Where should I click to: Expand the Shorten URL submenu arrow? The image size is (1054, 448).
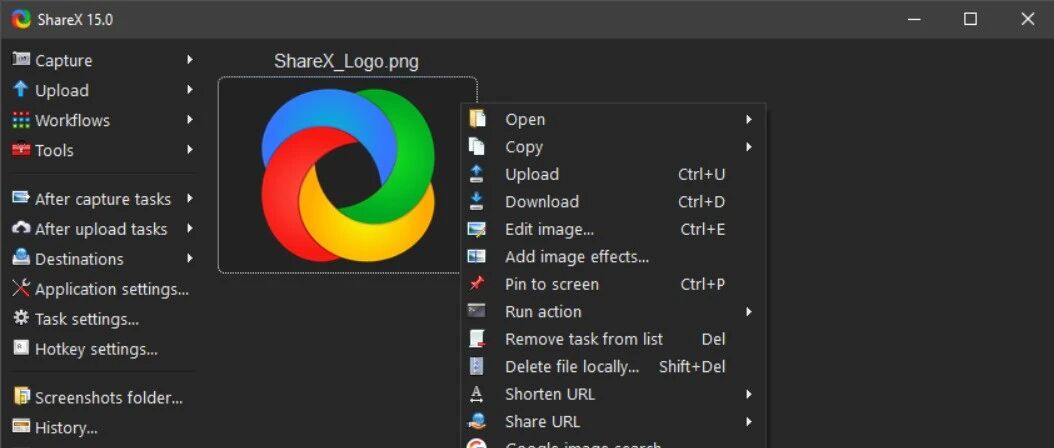748,394
